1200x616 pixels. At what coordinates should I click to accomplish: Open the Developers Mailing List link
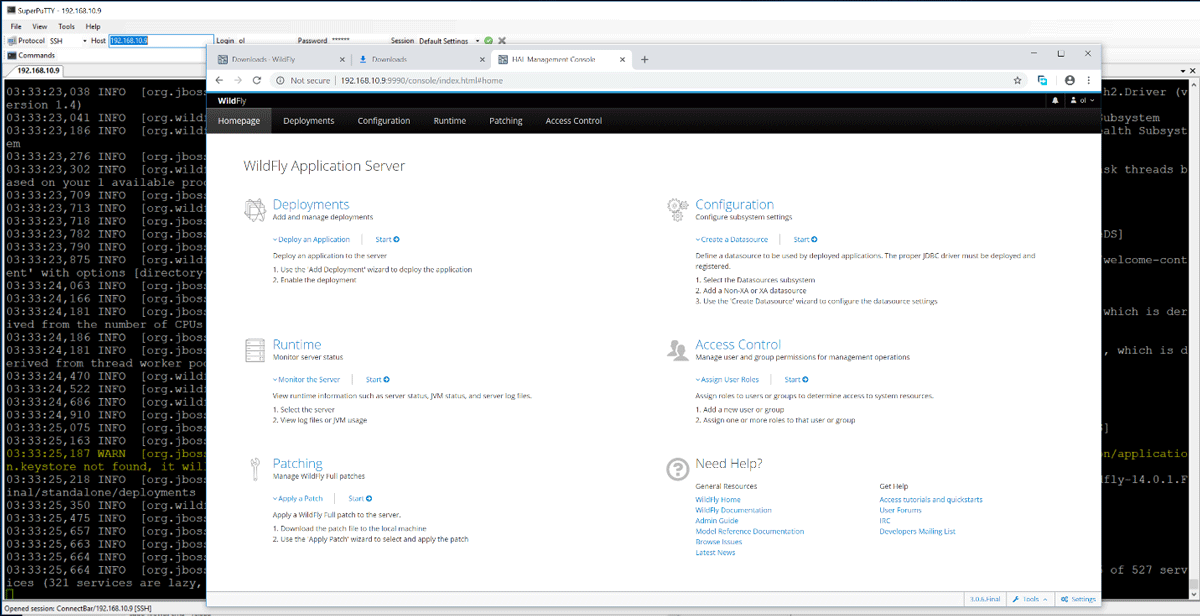pyautogui.click(x=917, y=531)
